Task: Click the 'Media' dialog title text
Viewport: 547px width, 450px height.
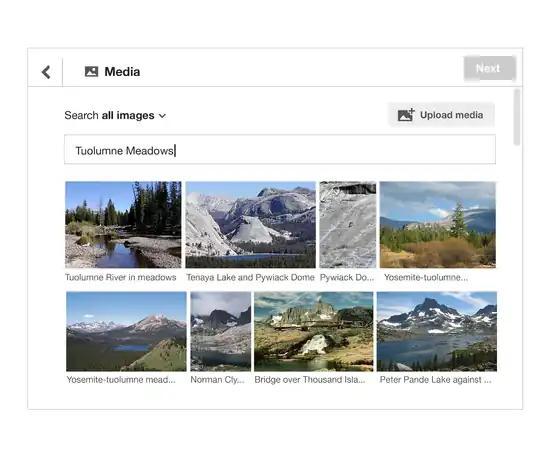Action: point(122,72)
